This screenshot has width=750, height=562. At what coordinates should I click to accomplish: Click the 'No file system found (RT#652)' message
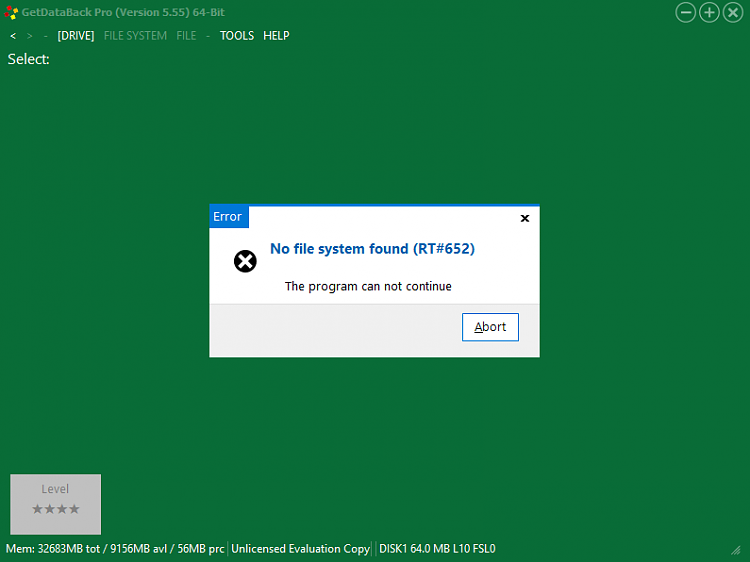click(372, 249)
